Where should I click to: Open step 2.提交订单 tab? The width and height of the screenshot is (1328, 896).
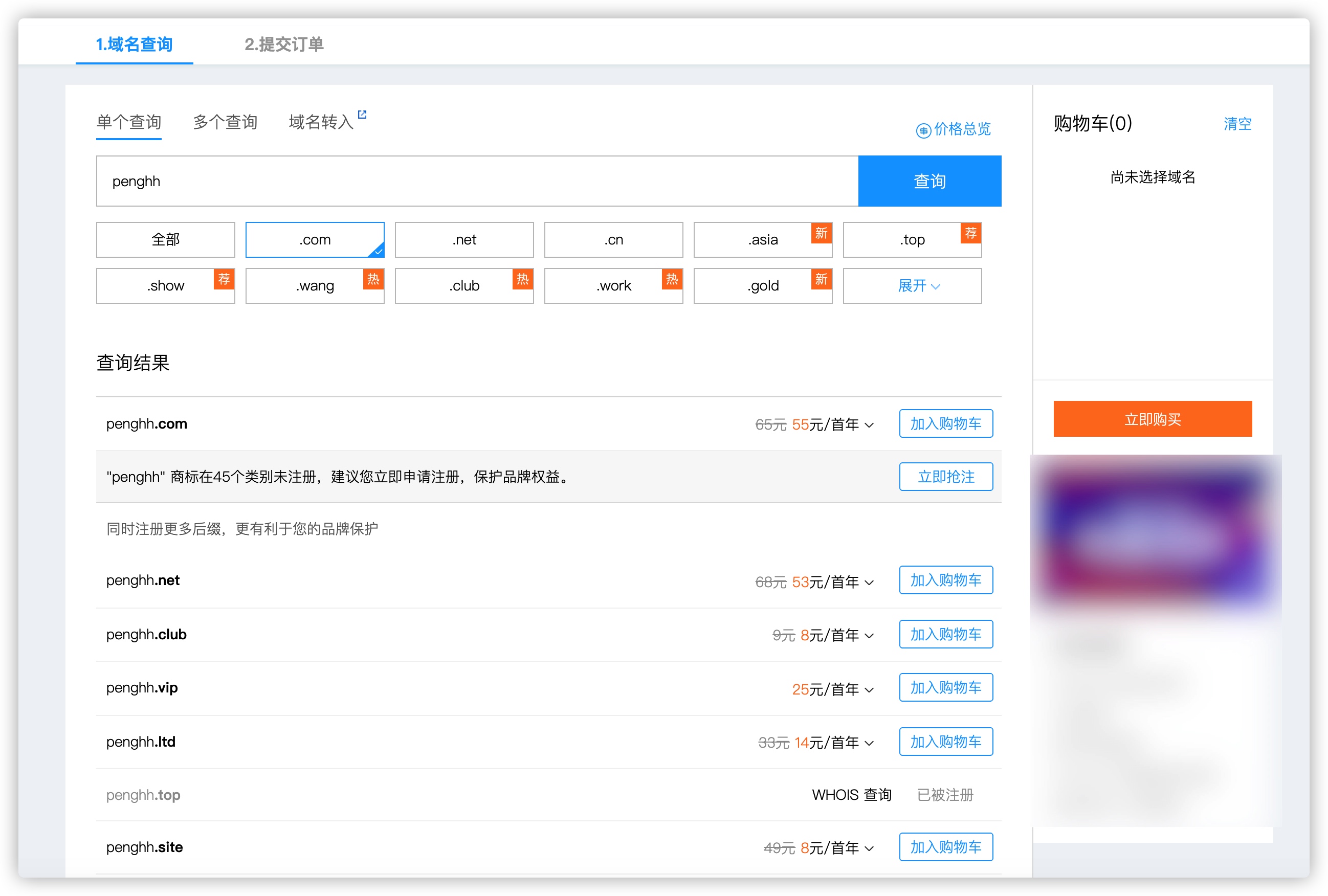(284, 44)
